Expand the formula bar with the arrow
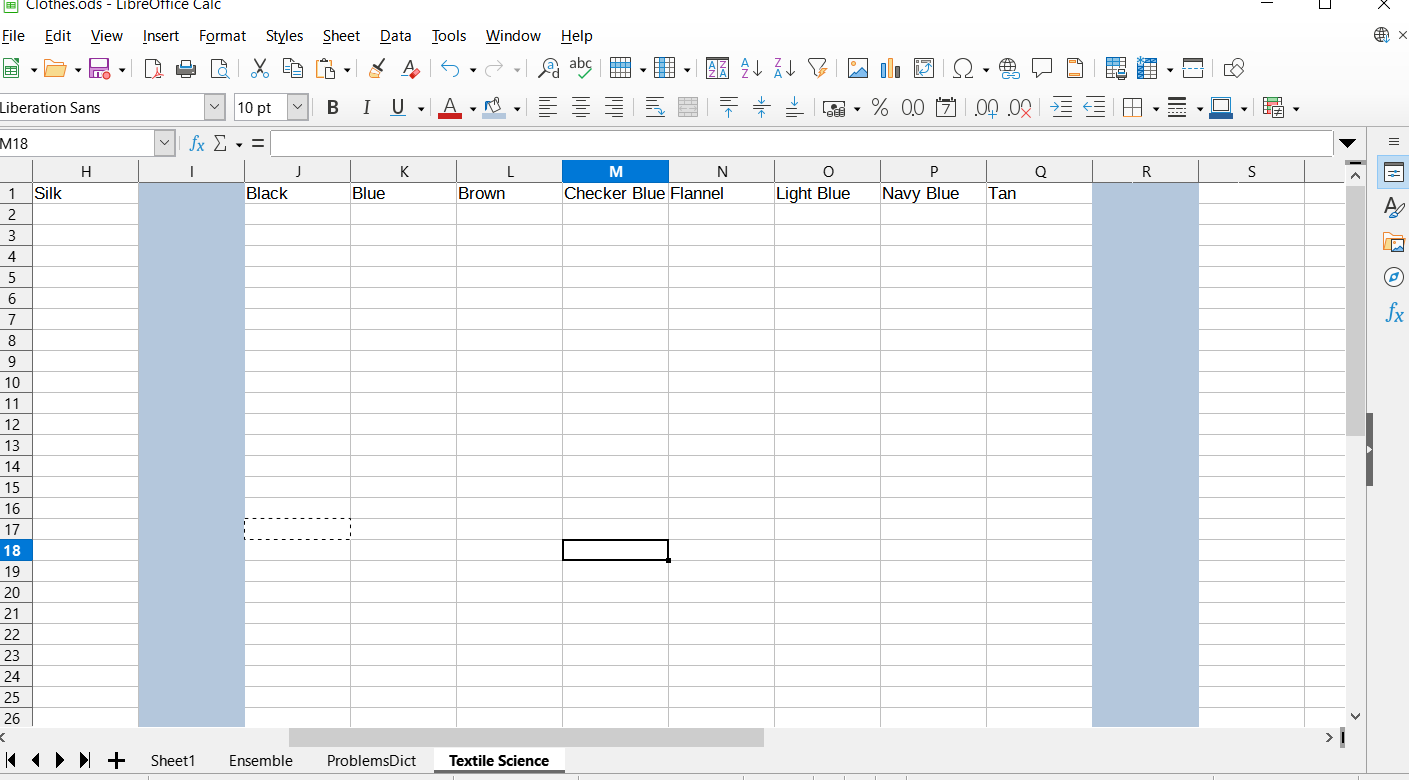Viewport: 1409px width, 780px height. point(1348,144)
